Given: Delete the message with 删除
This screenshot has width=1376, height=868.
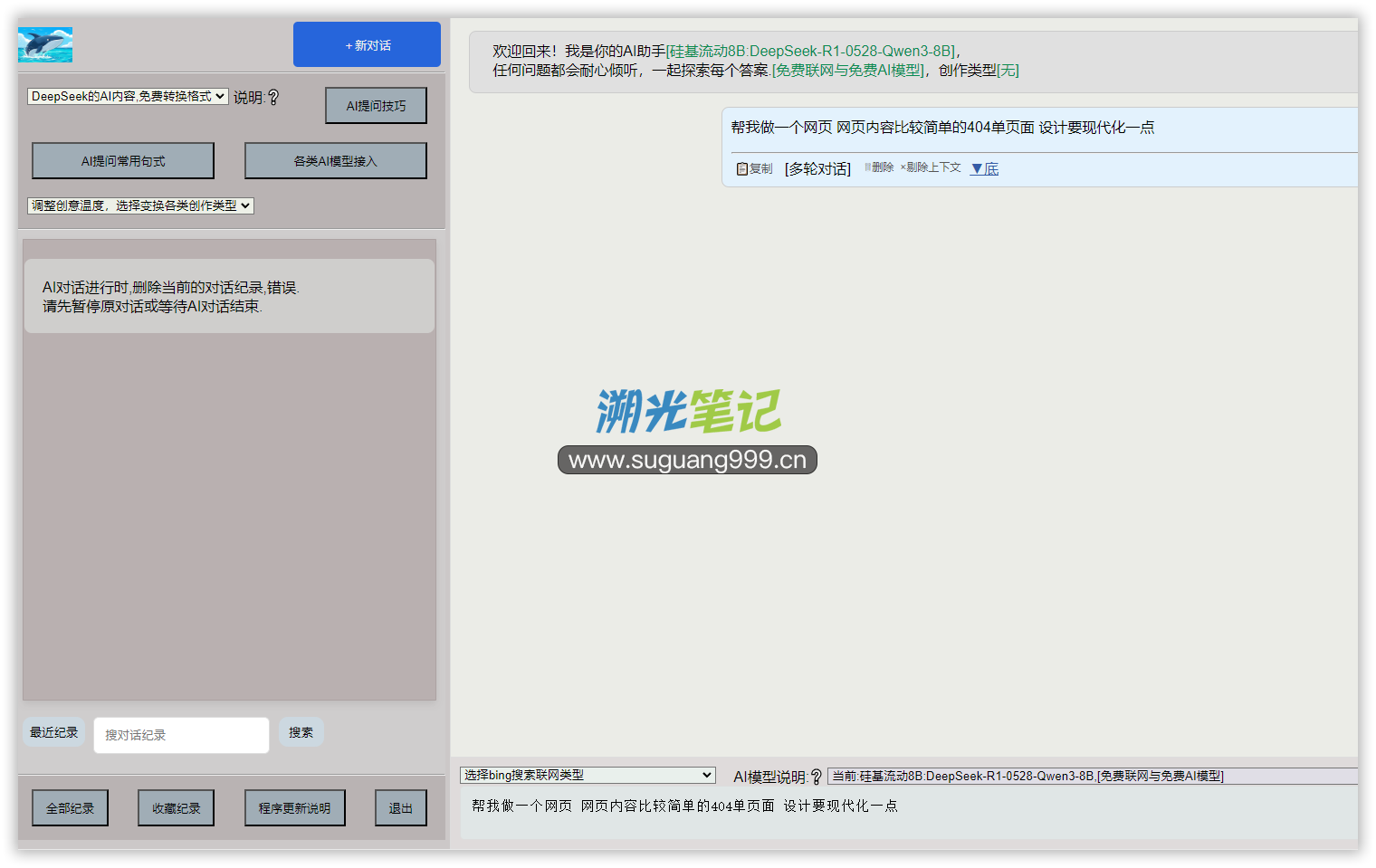Looking at the screenshot, I should tap(879, 167).
